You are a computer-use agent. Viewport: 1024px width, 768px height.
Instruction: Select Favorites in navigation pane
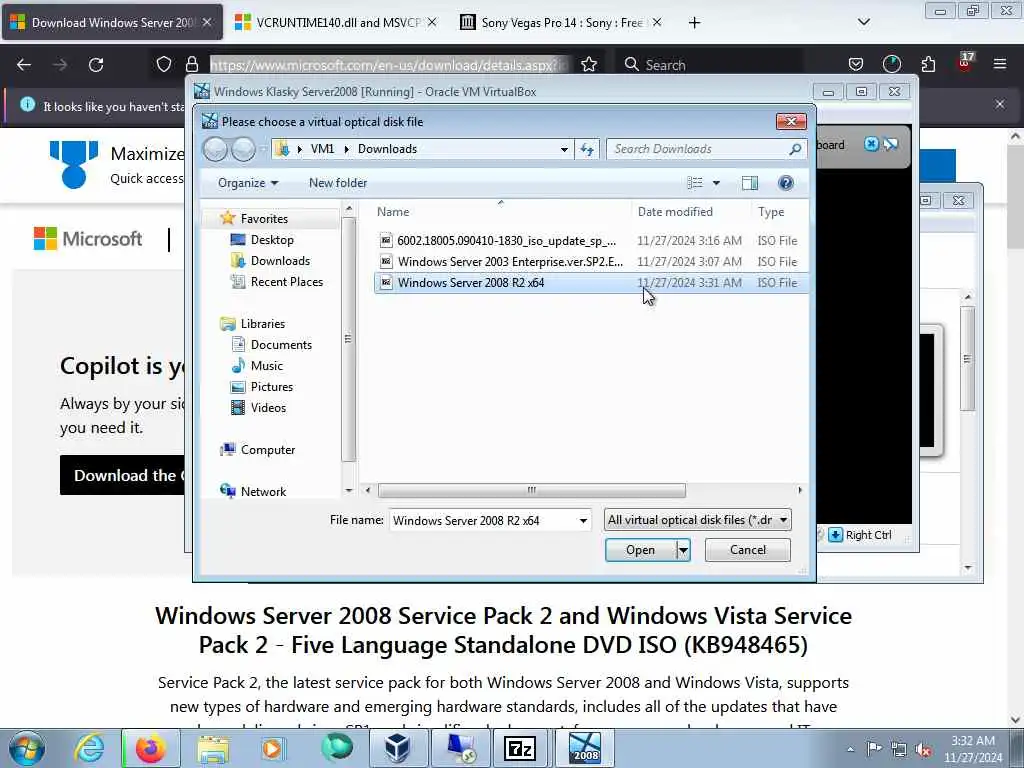click(x=264, y=219)
